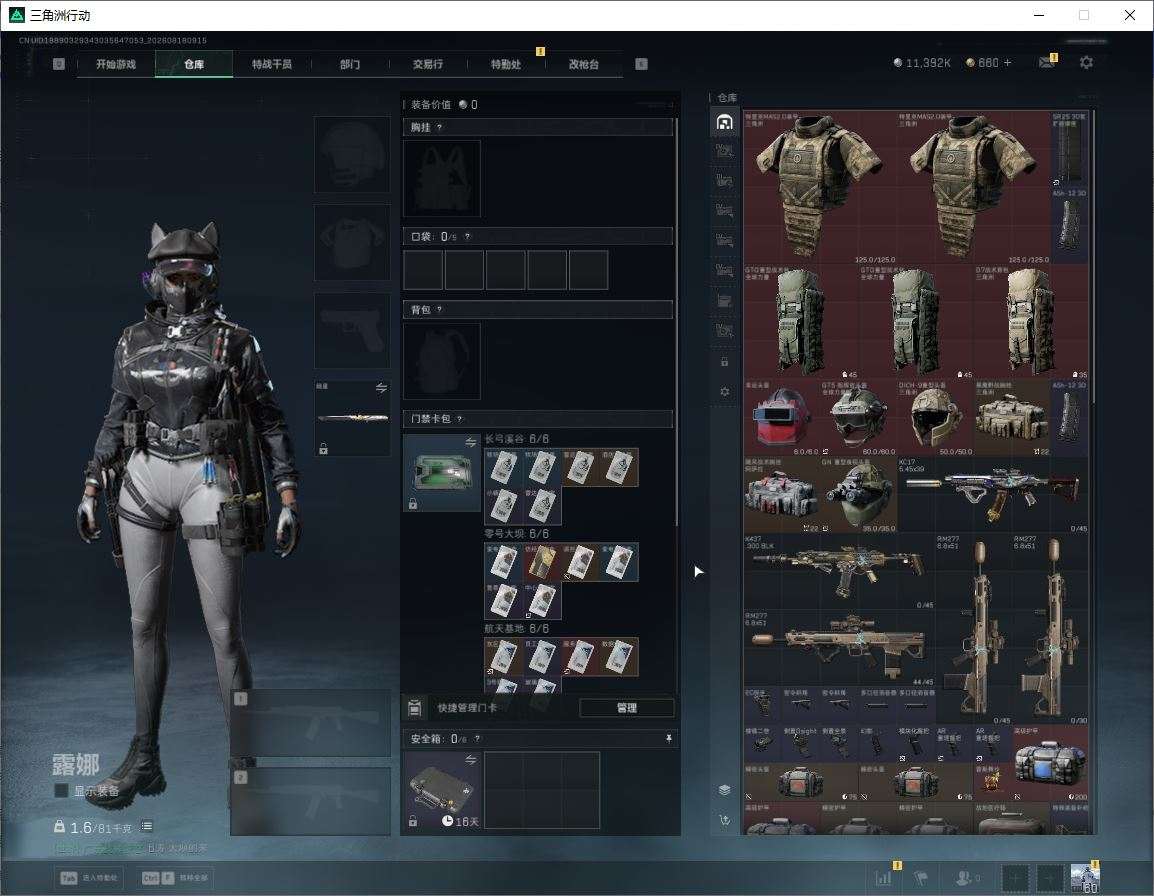Viewport: 1154px width, 896px height.
Task: Open the weight details list icon
Action: (146, 827)
